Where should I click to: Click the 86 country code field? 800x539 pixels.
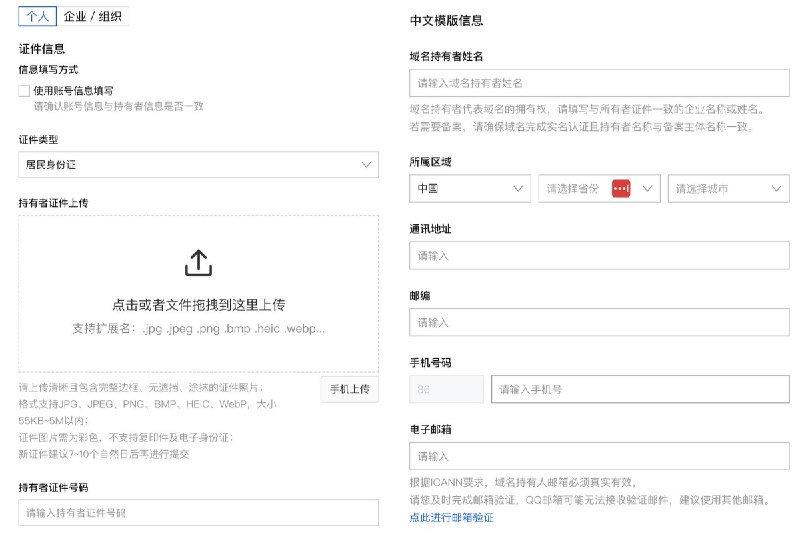(446, 389)
